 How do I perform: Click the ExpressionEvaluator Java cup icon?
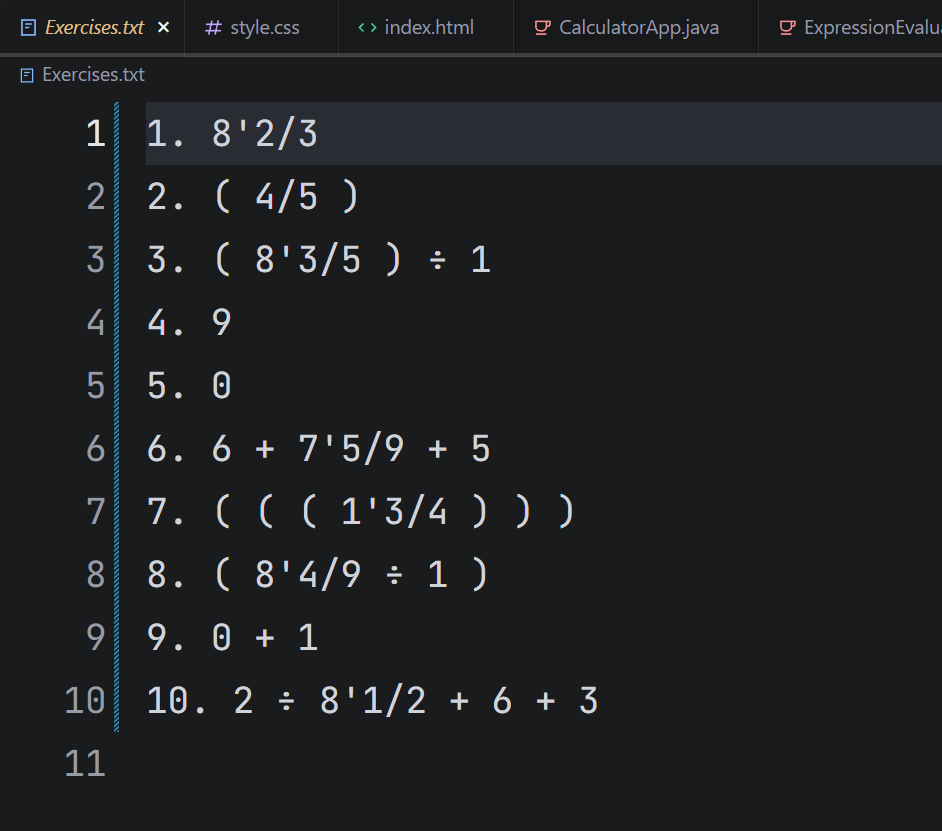tap(788, 28)
